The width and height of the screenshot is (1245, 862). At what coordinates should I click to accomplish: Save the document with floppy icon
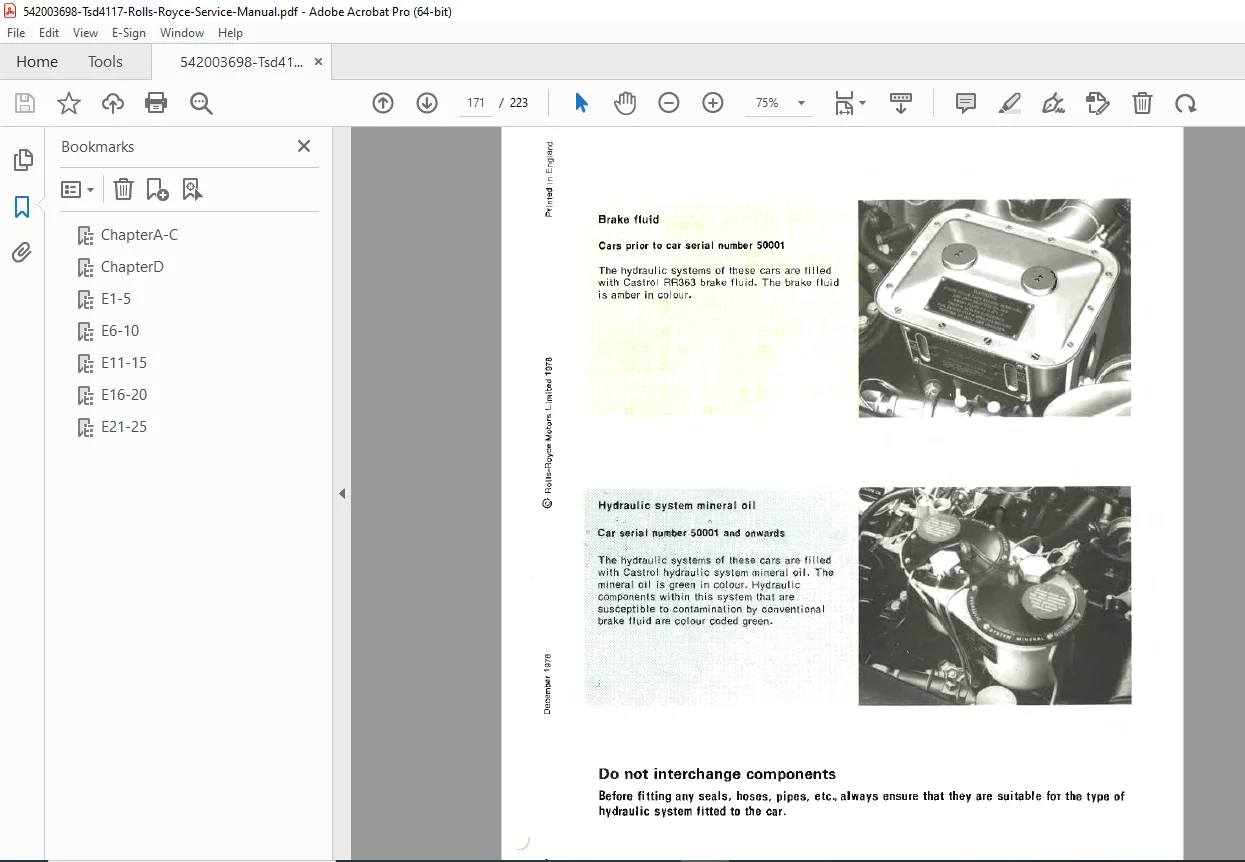25,103
